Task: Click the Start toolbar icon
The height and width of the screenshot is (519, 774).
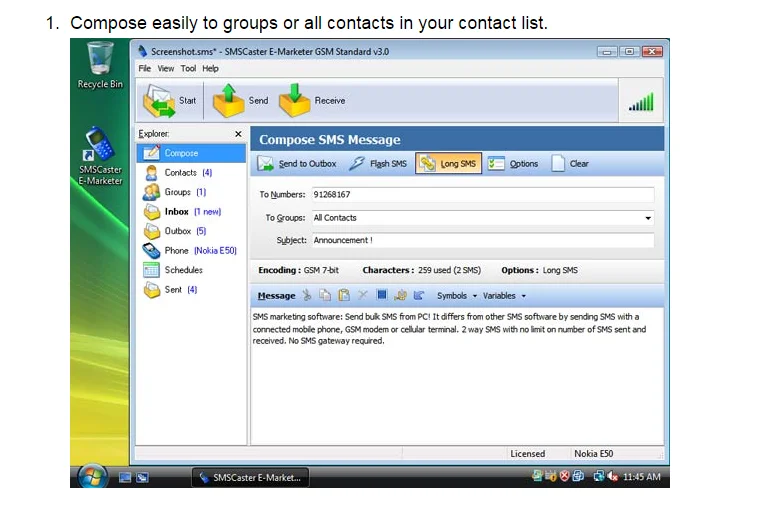Action: [161, 101]
